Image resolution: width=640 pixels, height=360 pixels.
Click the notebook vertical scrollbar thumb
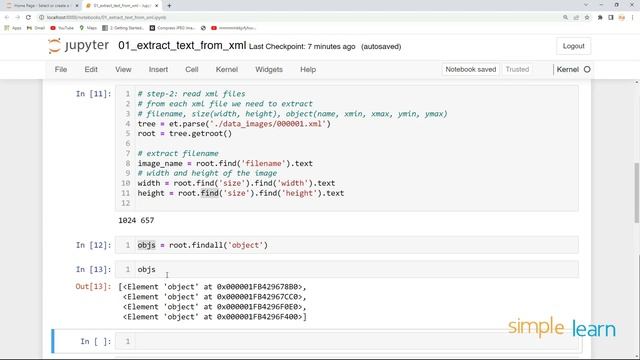pyautogui.click(x=637, y=193)
